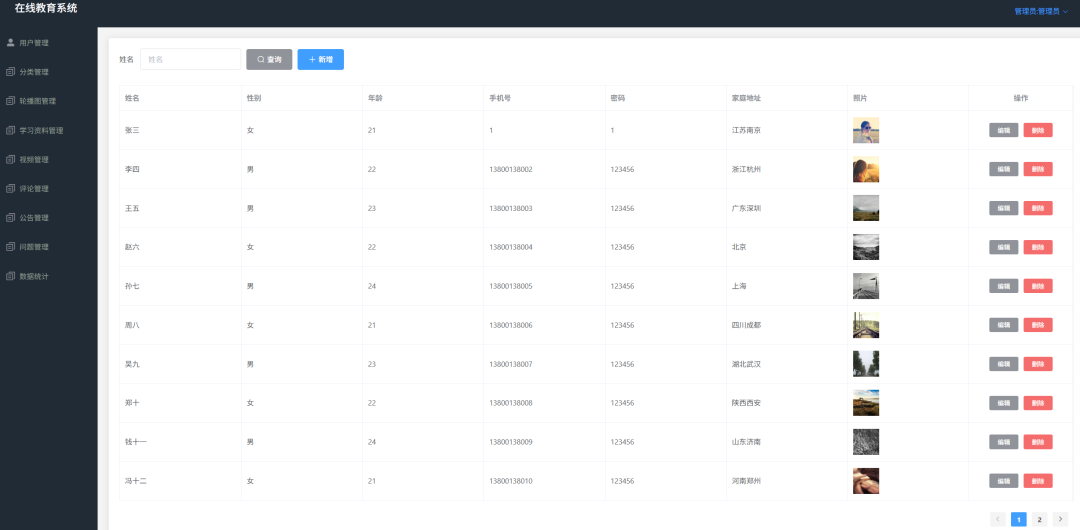The width and height of the screenshot is (1080, 530).
Task: Edit the 周八 row
Action: tap(1004, 325)
